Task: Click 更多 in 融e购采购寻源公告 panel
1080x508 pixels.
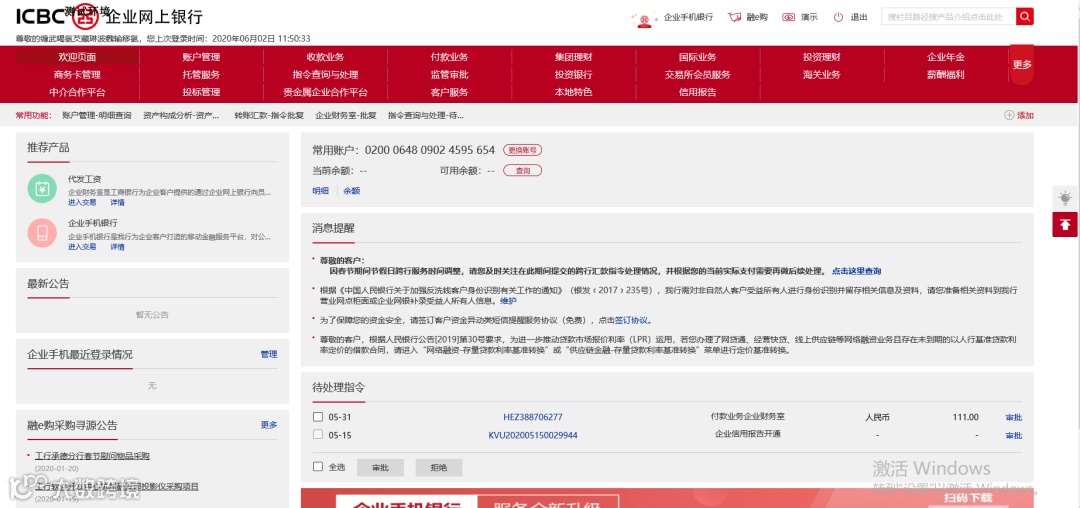Action: click(x=269, y=425)
